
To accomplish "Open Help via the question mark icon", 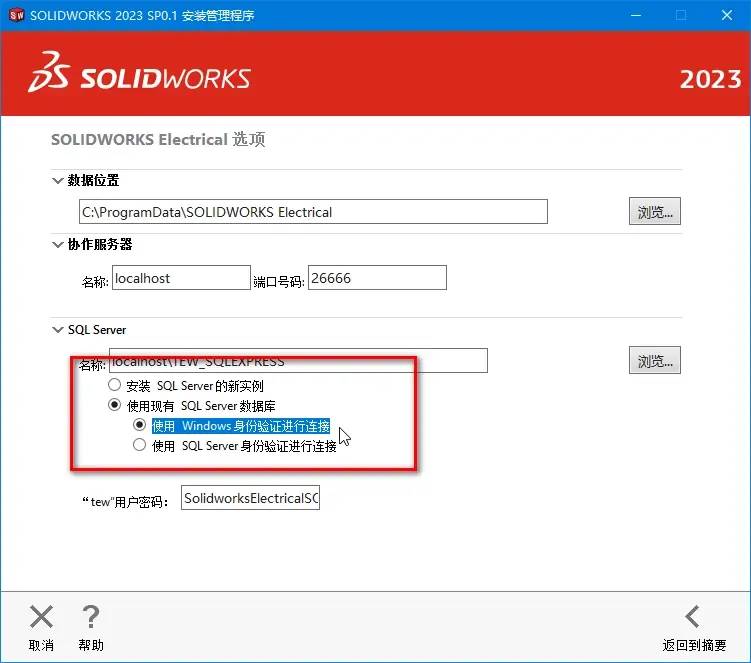I will [91, 617].
